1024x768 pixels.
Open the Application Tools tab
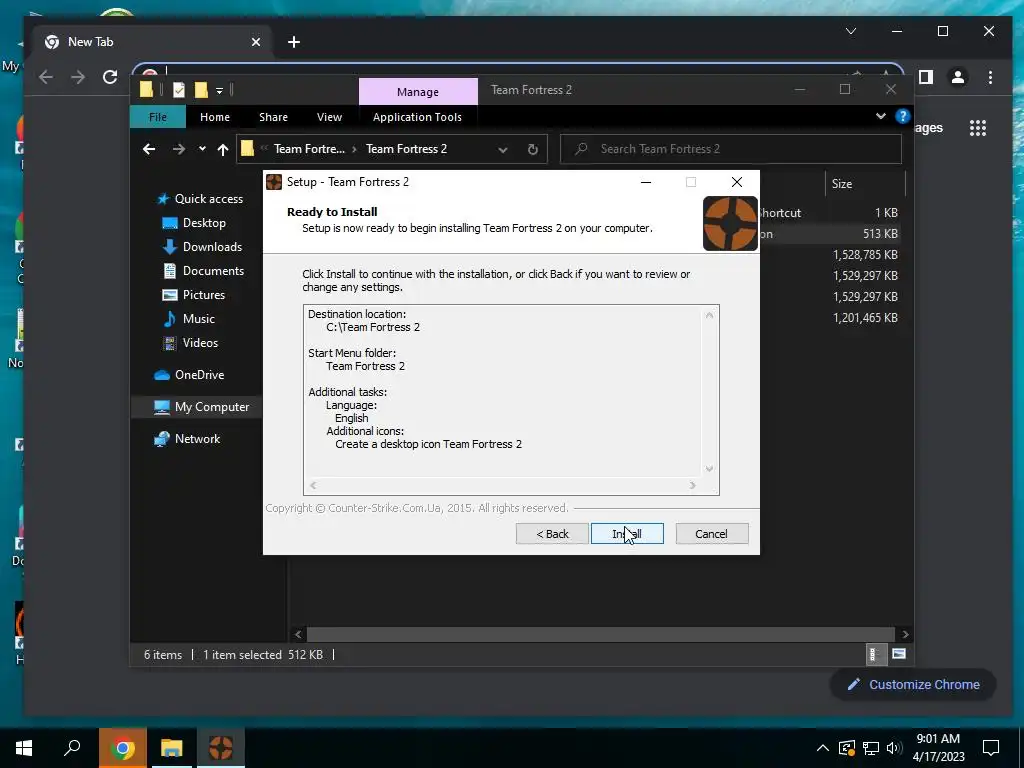(x=417, y=117)
